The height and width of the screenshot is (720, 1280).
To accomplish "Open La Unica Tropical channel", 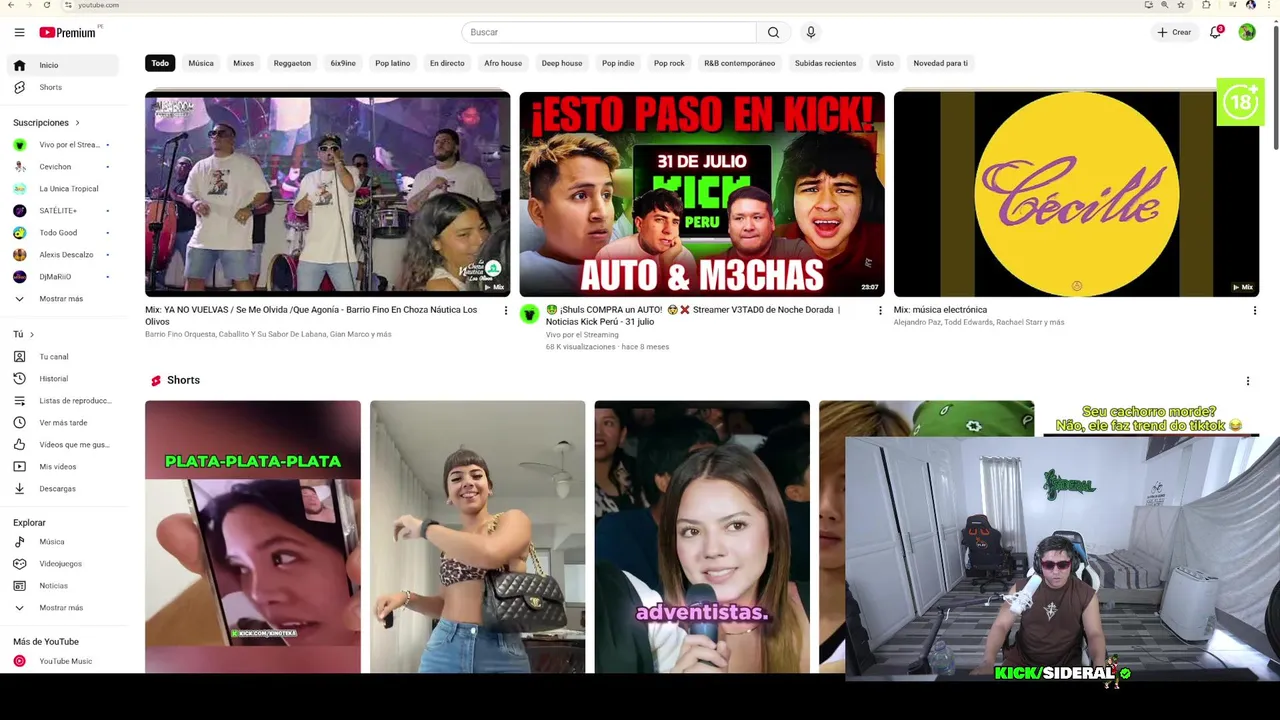I will coord(62,189).
